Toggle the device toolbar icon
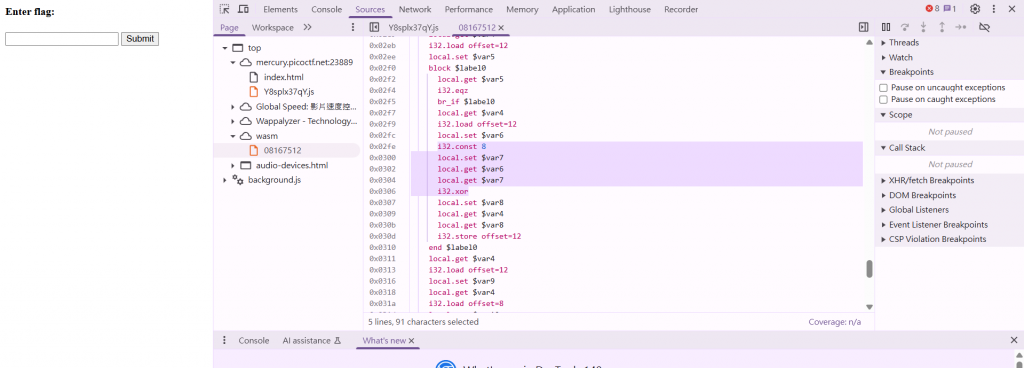Image resolution: width=1024 pixels, height=368 pixels. click(244, 9)
